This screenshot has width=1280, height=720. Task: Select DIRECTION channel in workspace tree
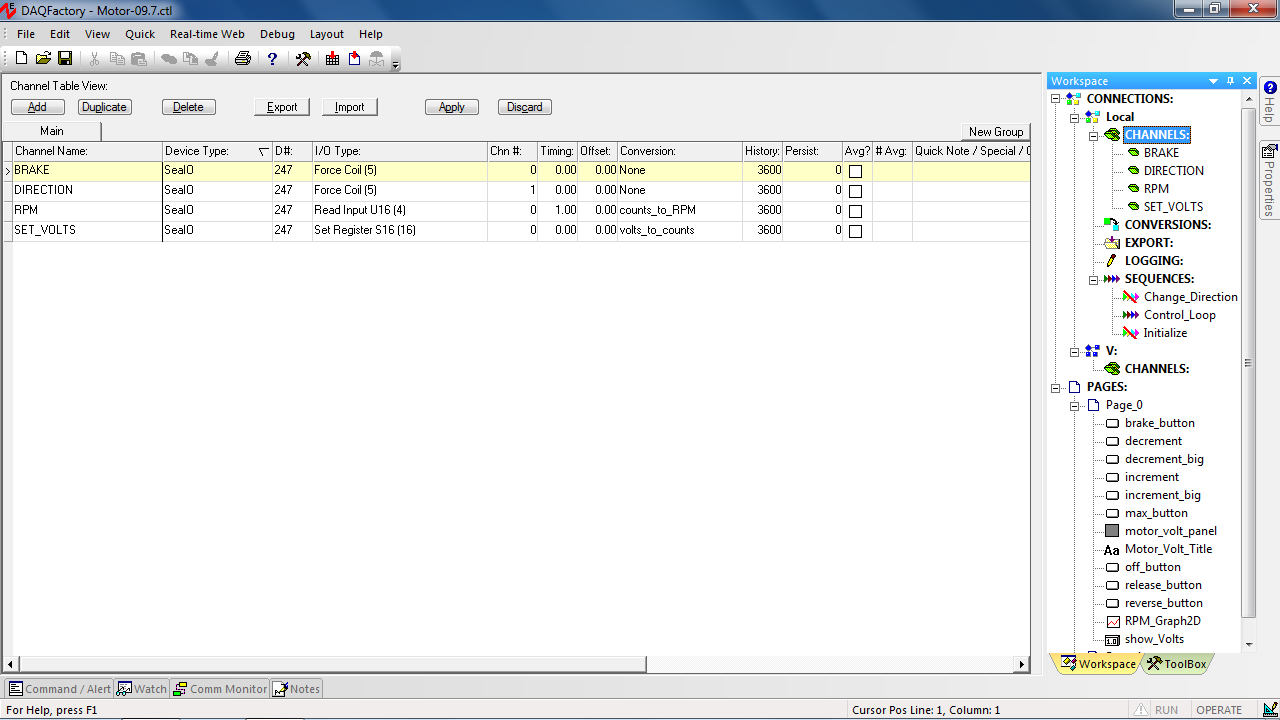coord(1173,171)
